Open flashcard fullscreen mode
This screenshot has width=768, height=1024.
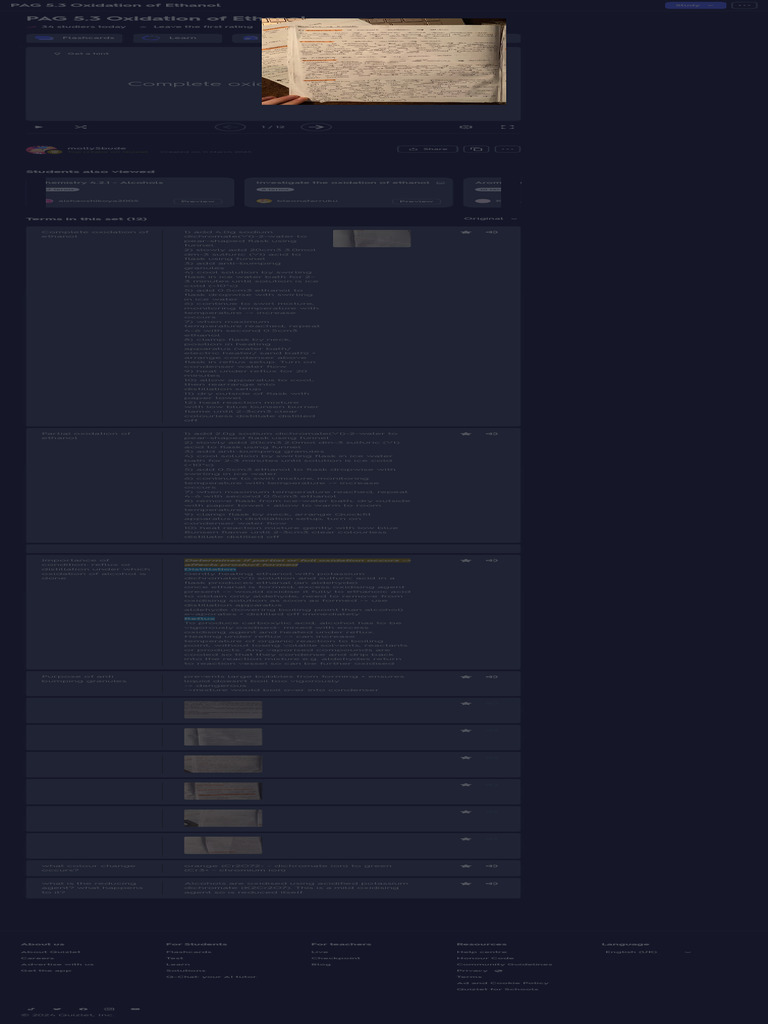[508, 127]
